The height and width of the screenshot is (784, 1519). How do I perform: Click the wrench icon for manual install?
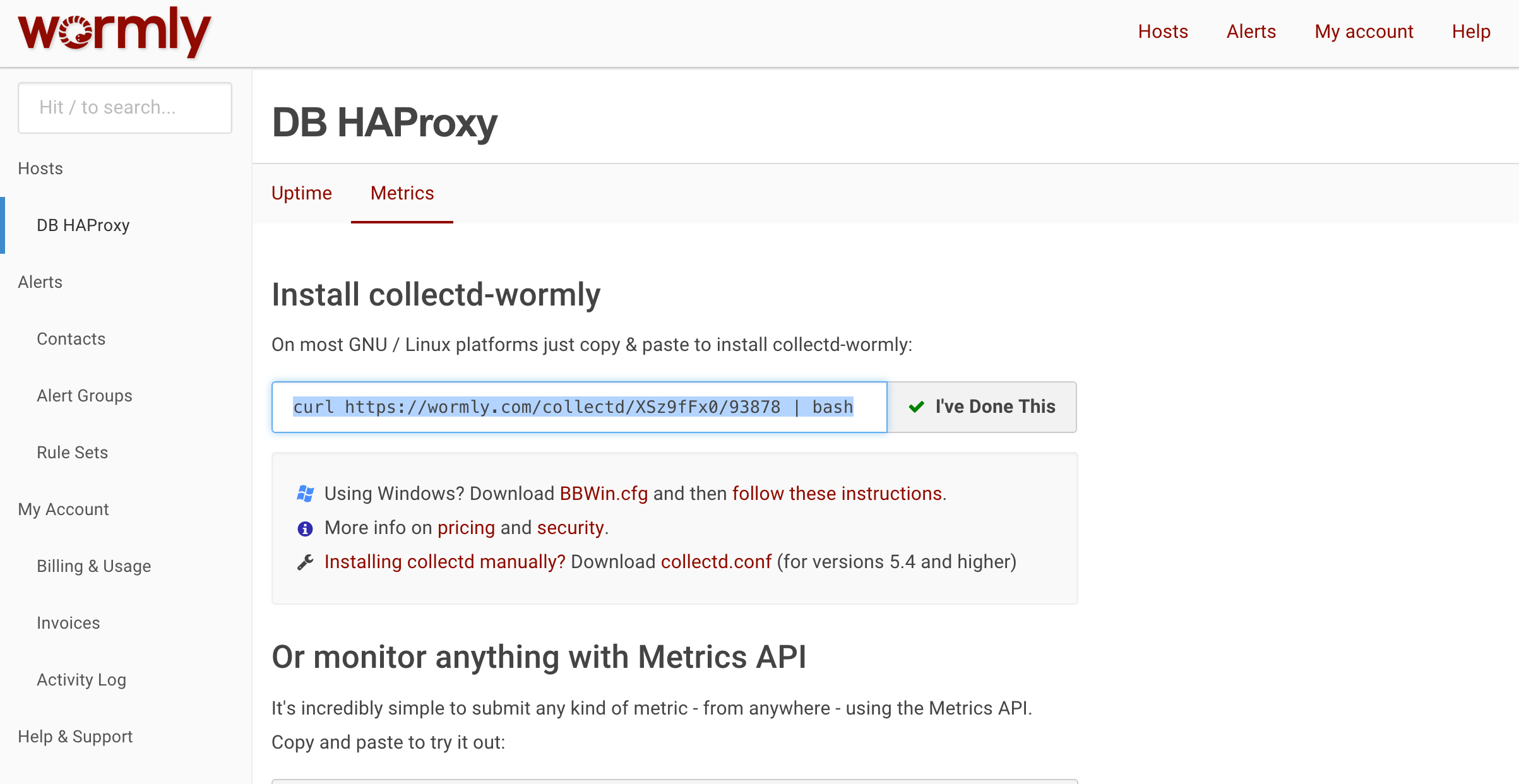[x=306, y=561]
